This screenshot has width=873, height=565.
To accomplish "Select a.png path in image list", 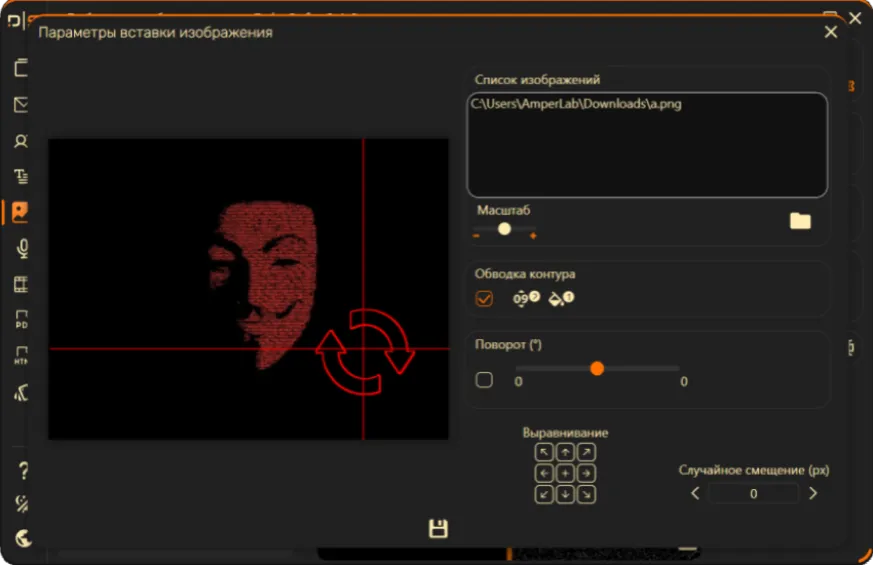I will [x=576, y=104].
